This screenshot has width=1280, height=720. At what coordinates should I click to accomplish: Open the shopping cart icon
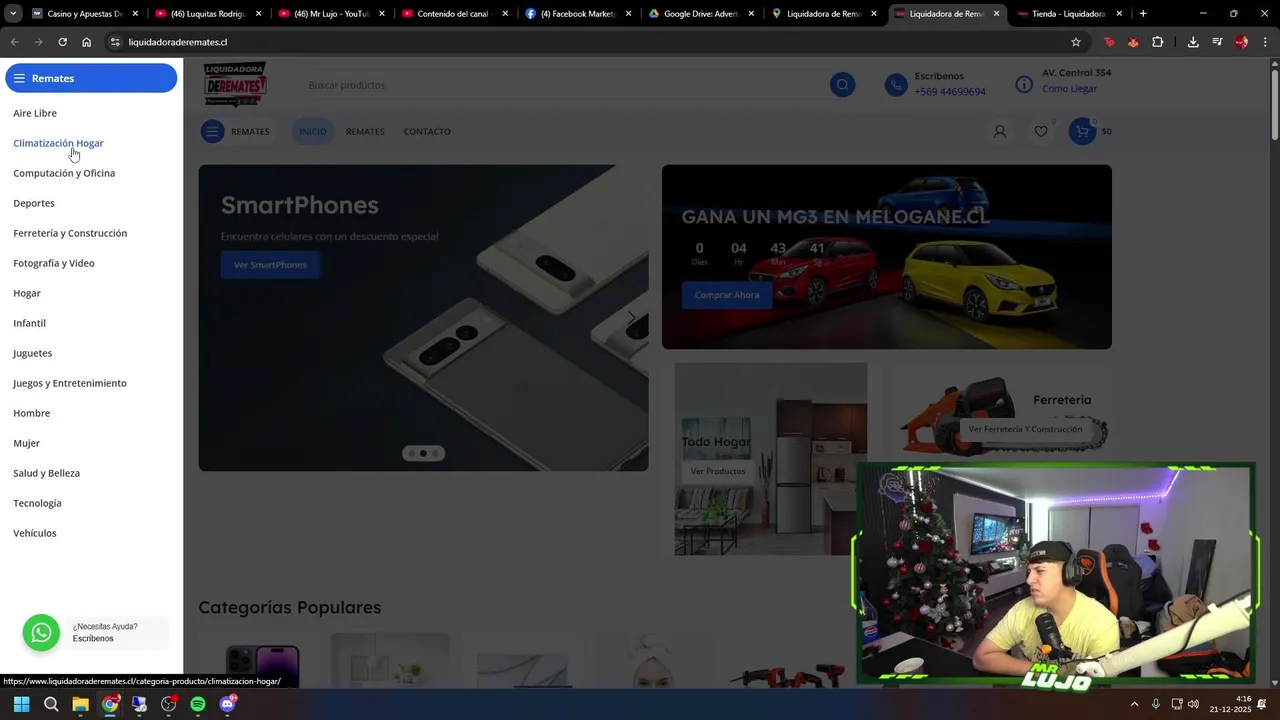pyautogui.click(x=1082, y=131)
